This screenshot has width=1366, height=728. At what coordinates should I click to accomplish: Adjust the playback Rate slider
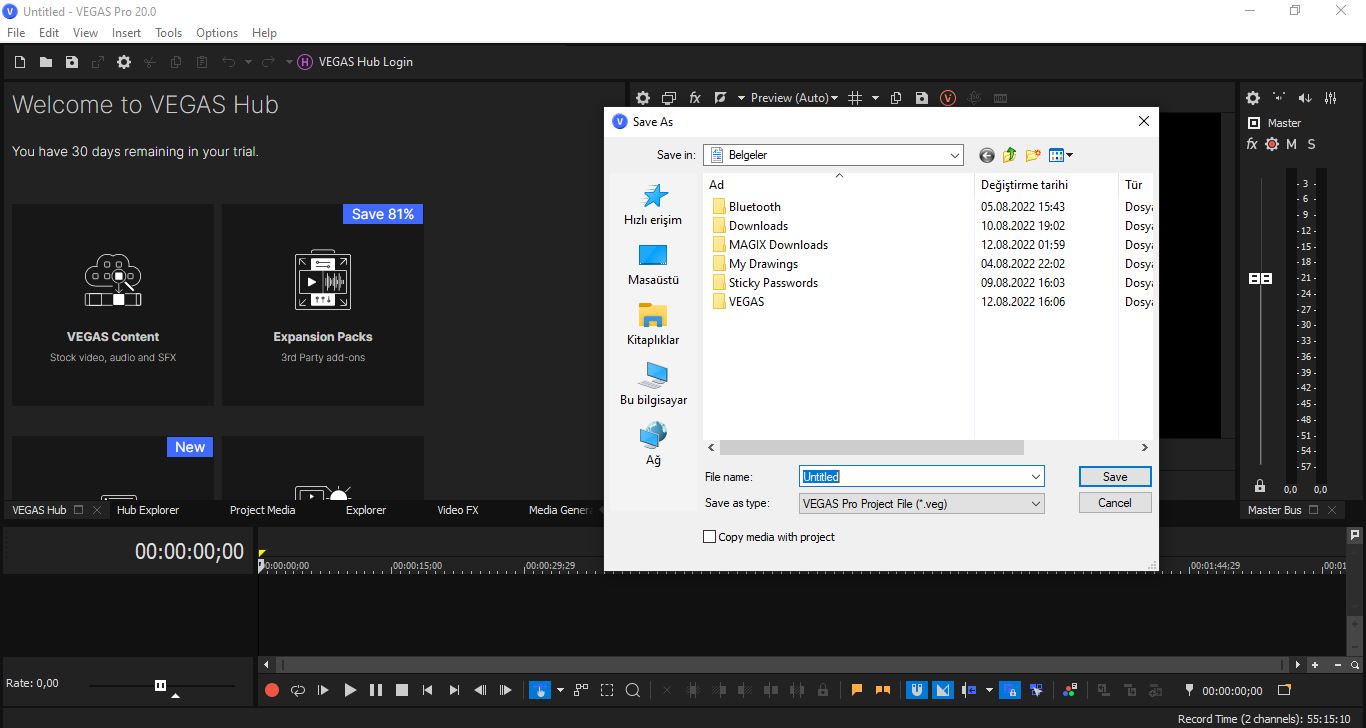[161, 685]
